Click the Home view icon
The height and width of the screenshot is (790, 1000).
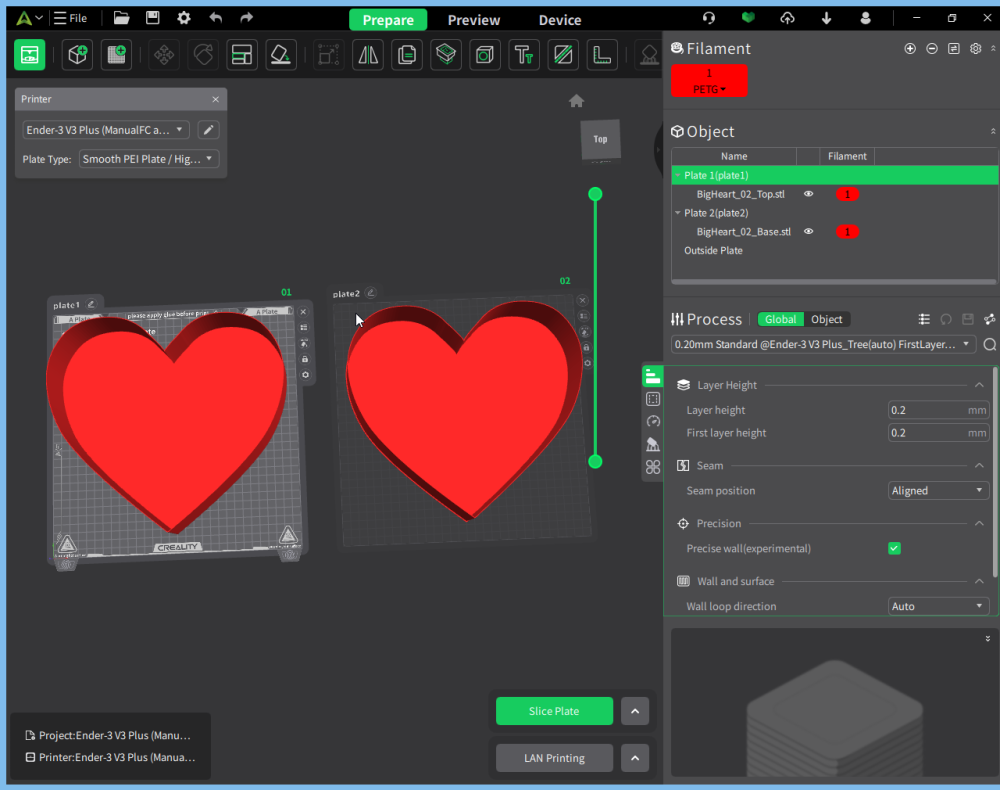[x=577, y=101]
